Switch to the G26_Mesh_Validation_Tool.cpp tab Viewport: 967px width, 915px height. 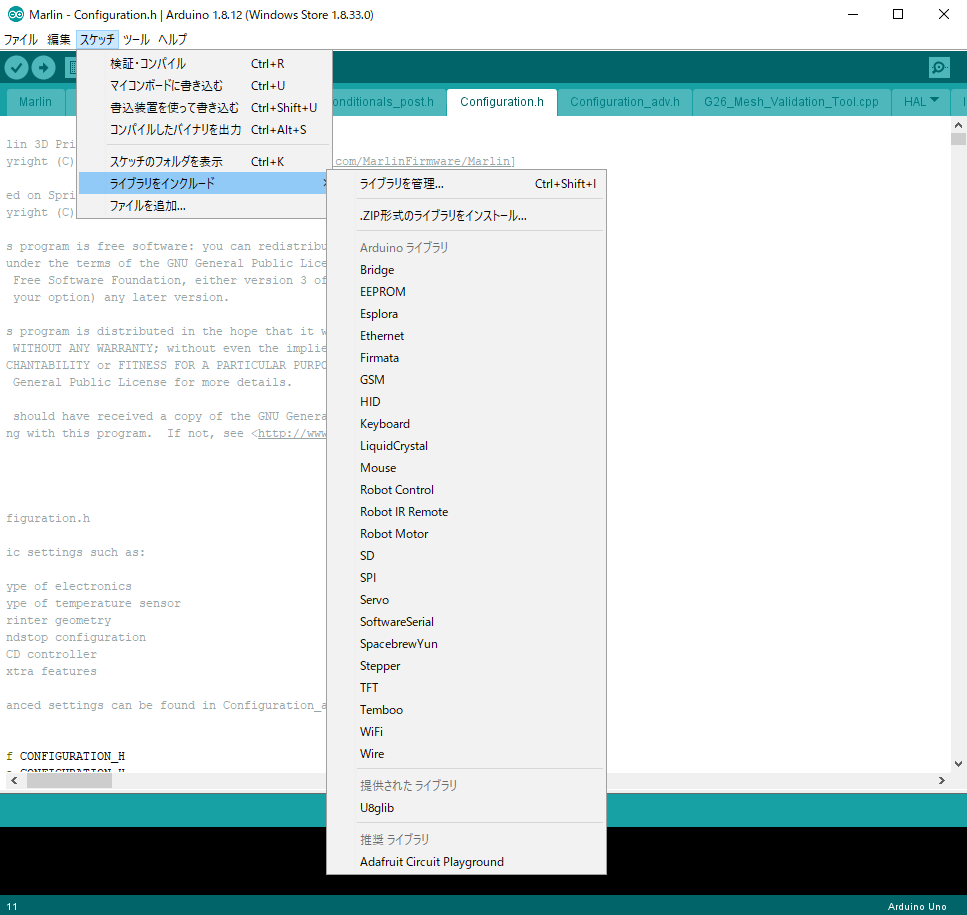[791, 102]
